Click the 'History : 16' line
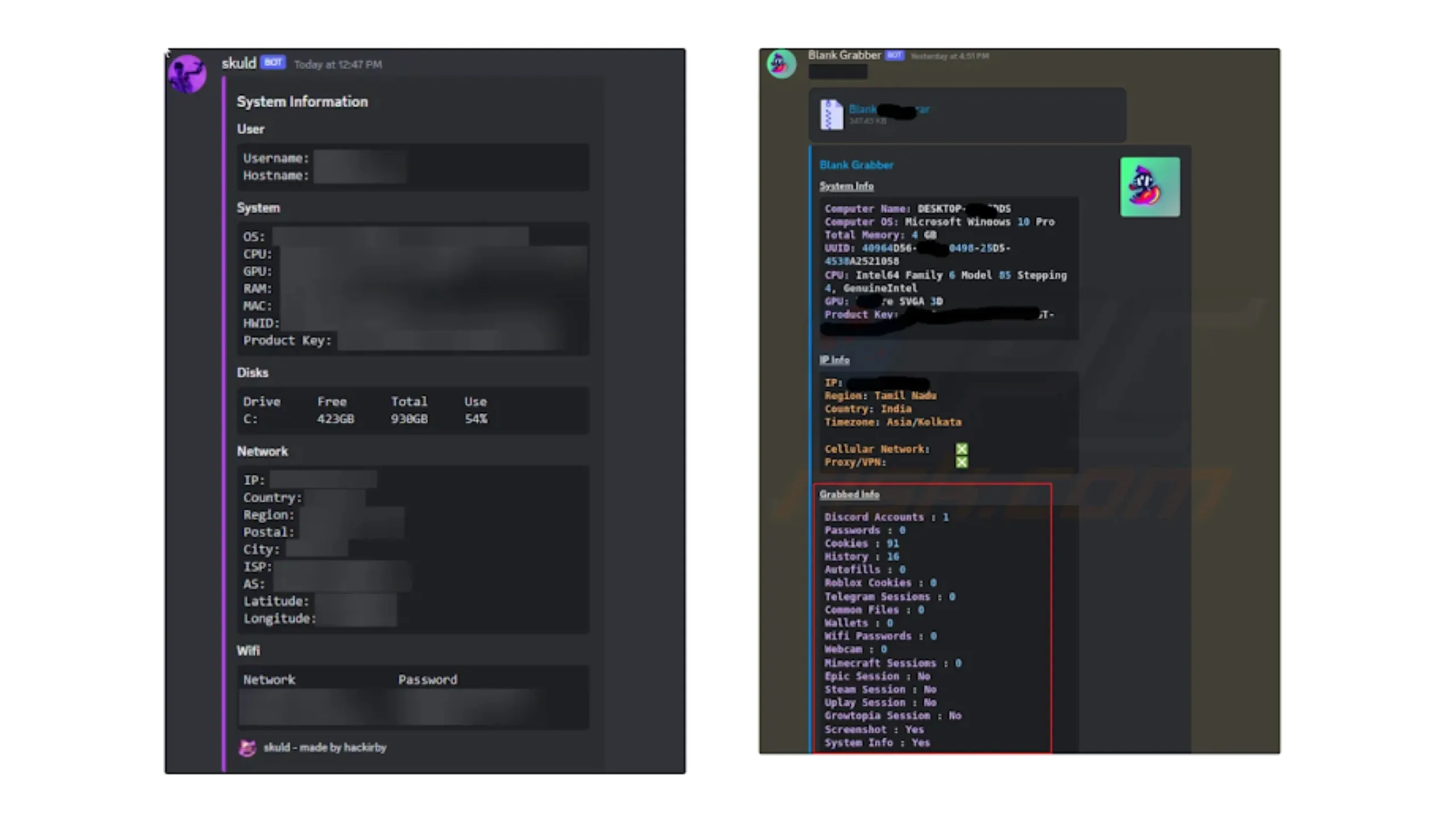The image size is (1456, 819). (862, 556)
